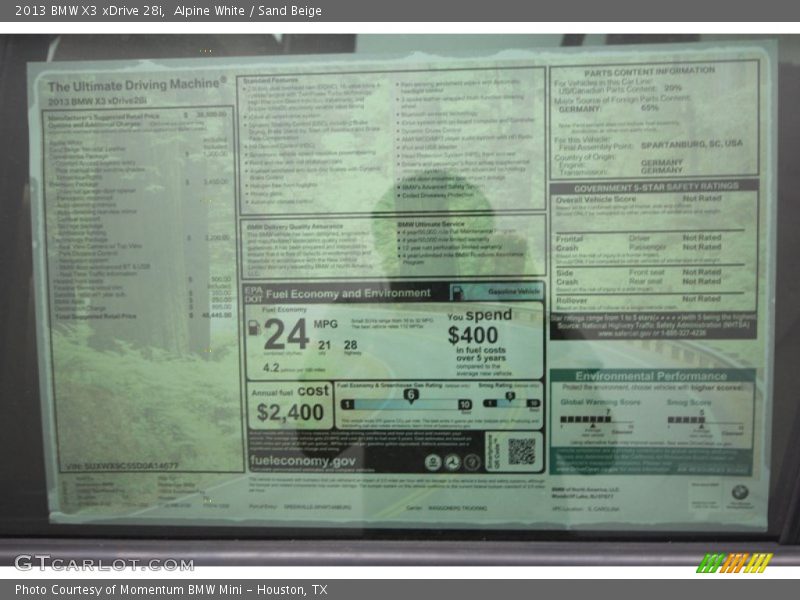Click the large 24 combined MPG figure

286,335
